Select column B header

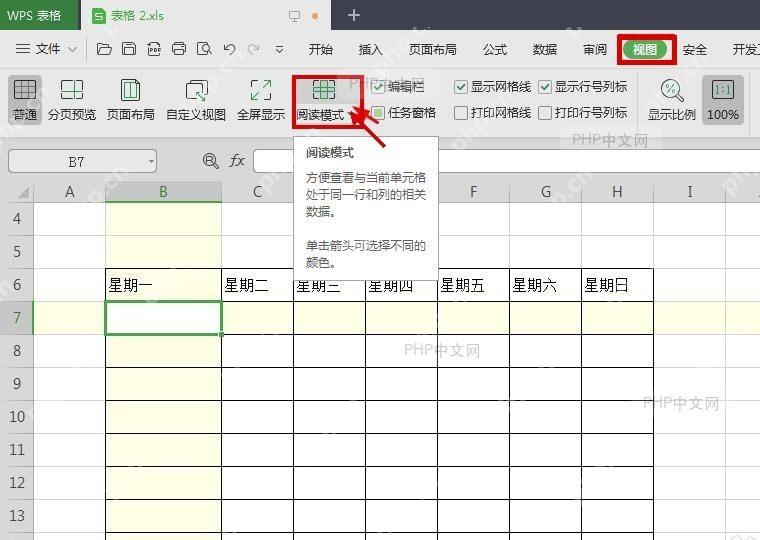(163, 192)
